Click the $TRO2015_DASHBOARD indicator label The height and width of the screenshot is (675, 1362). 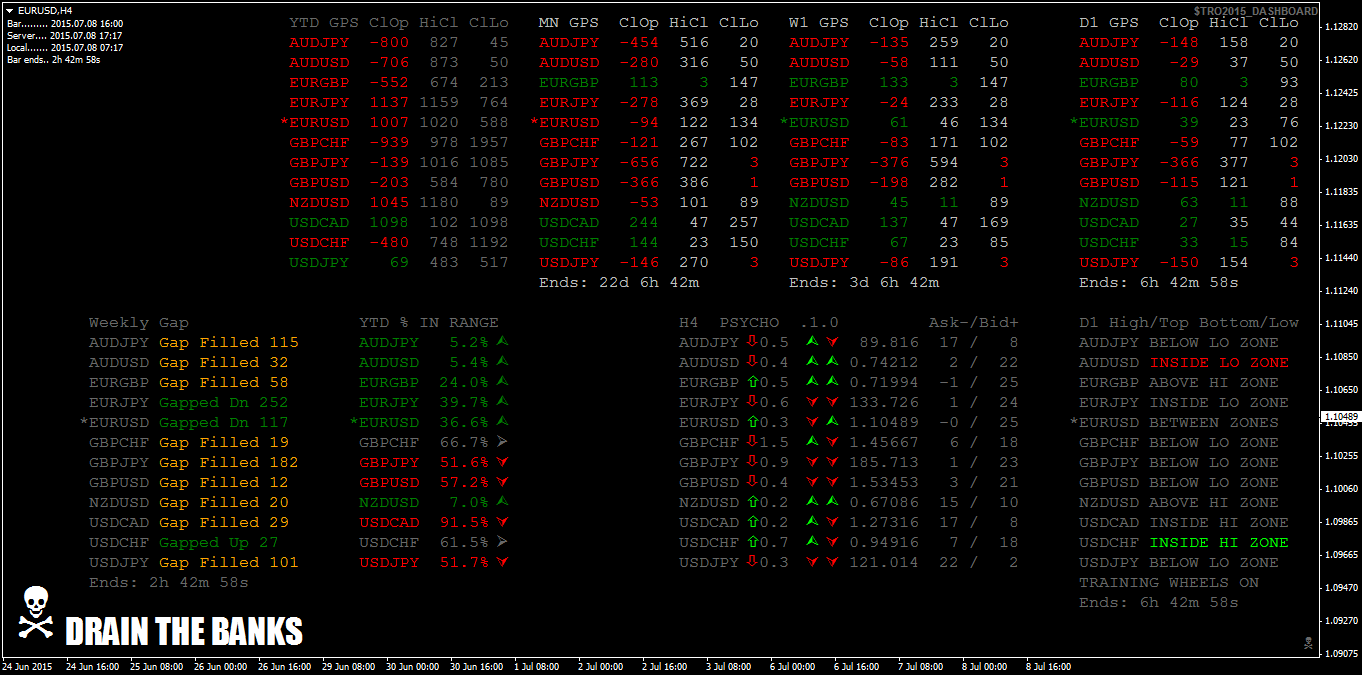tap(1255, 11)
